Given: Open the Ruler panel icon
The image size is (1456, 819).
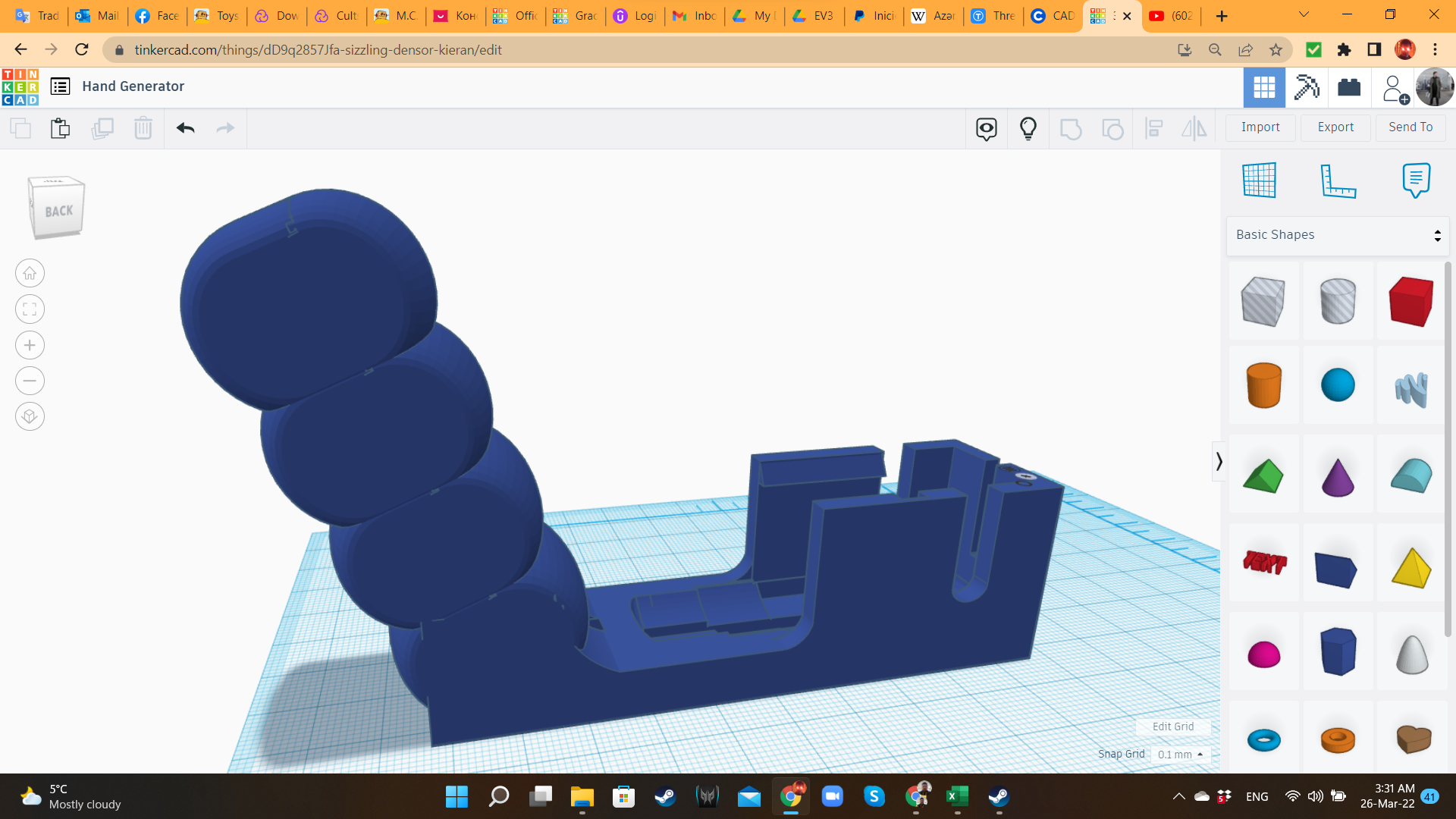Looking at the screenshot, I should 1338,180.
